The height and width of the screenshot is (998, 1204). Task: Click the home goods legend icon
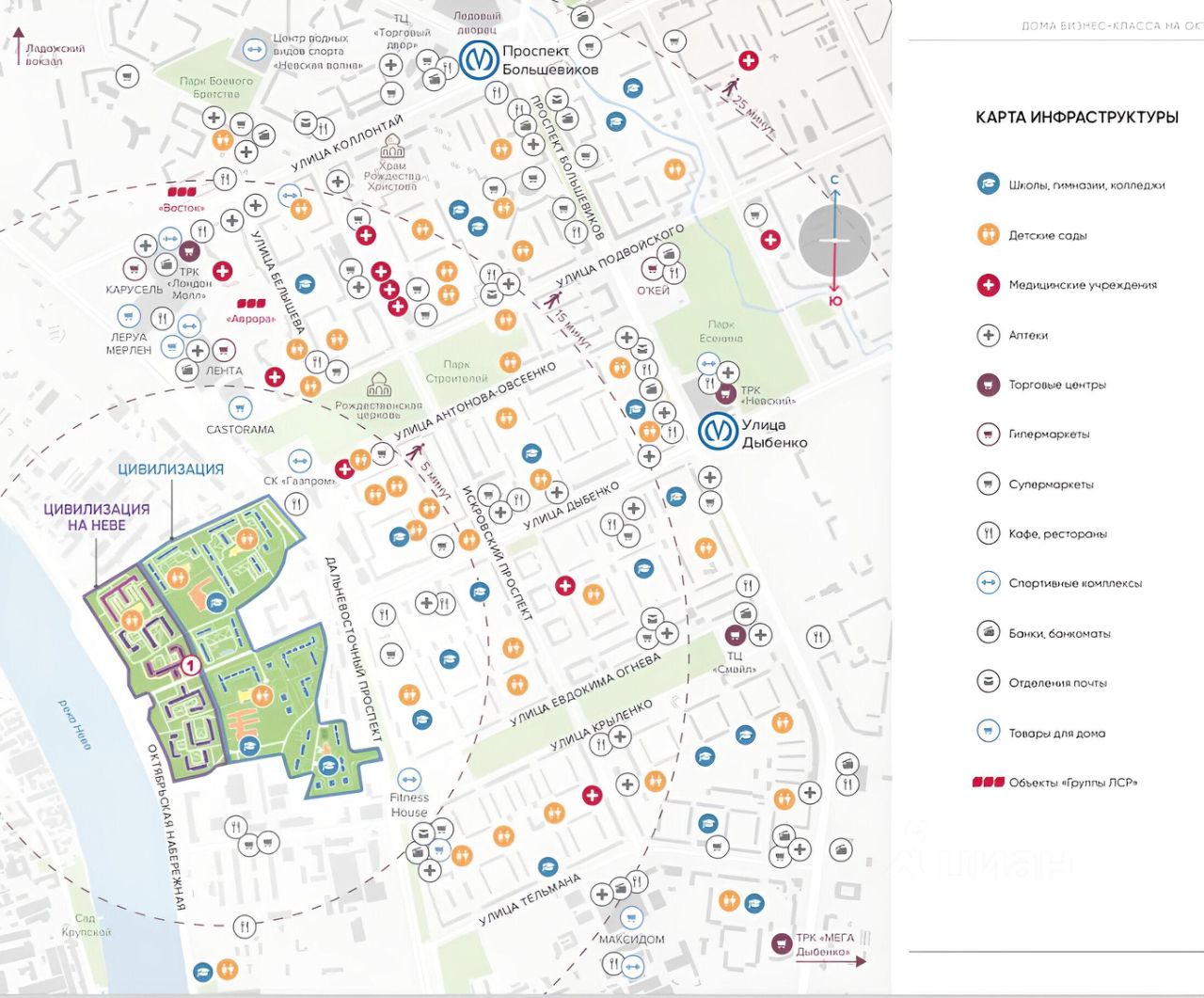pos(988,731)
